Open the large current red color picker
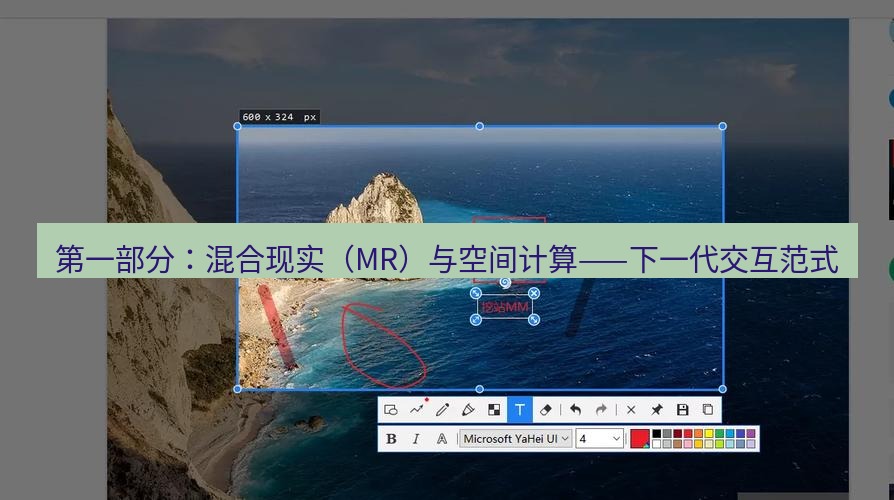Viewport: 894px width, 500px height. tap(640, 438)
